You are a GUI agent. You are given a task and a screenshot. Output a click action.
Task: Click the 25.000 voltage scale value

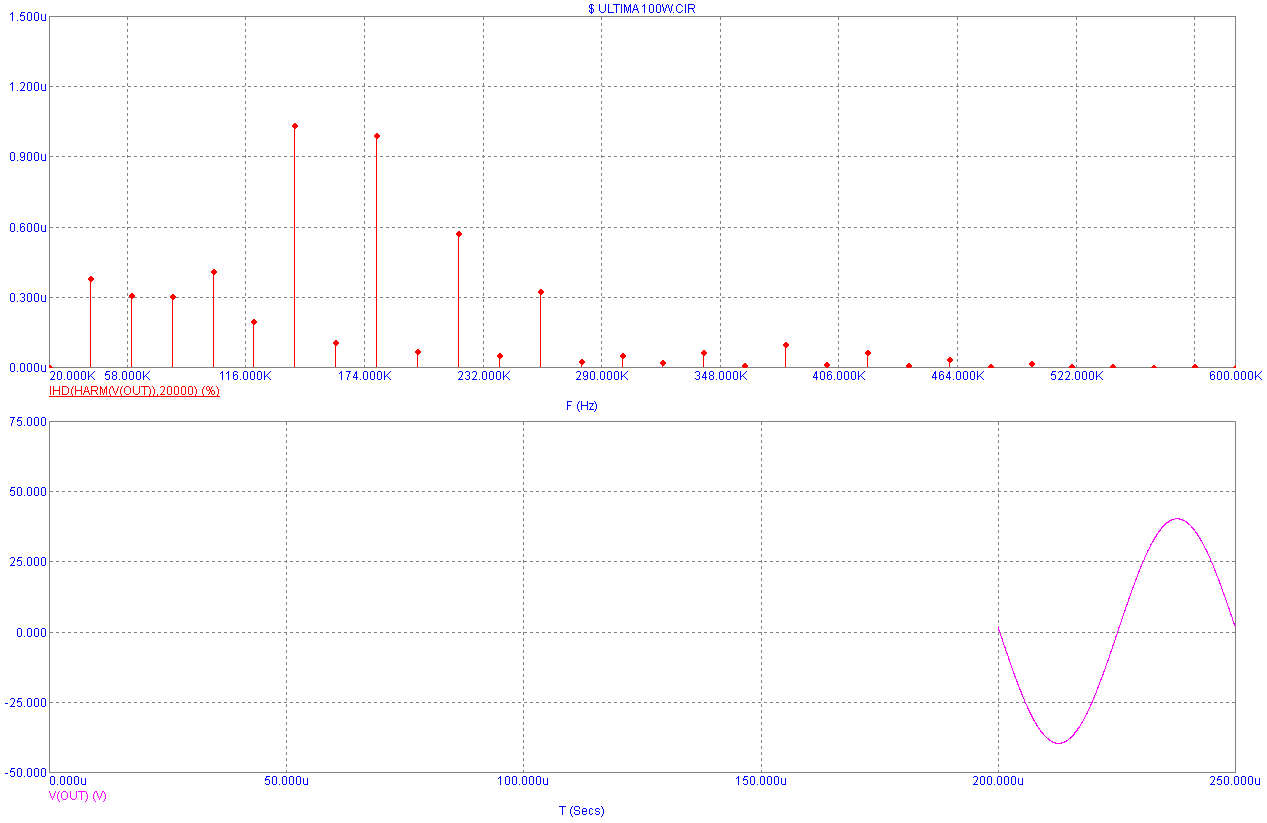coord(27,562)
